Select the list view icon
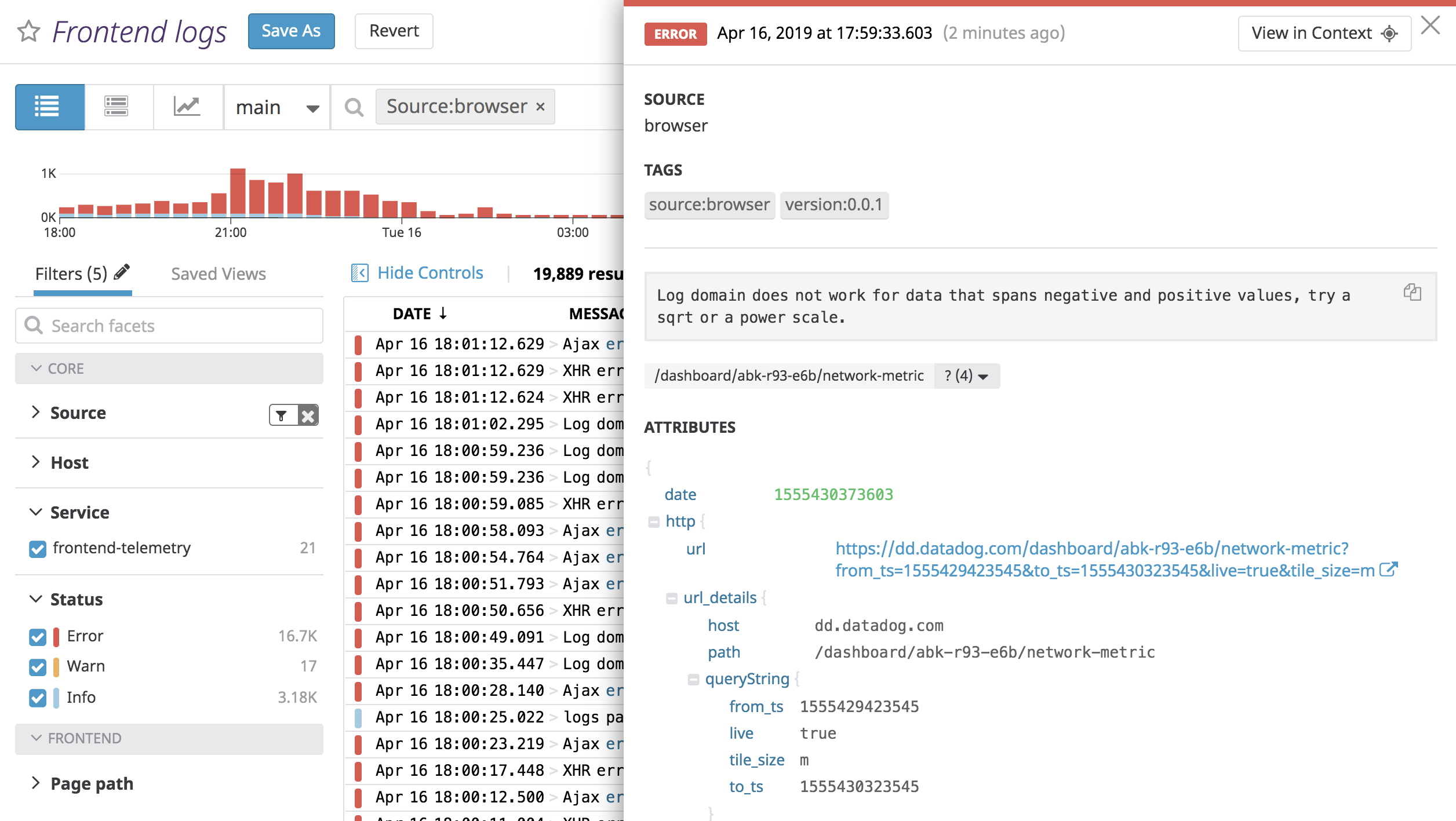Viewport: 1456px width, 821px height. (x=49, y=107)
